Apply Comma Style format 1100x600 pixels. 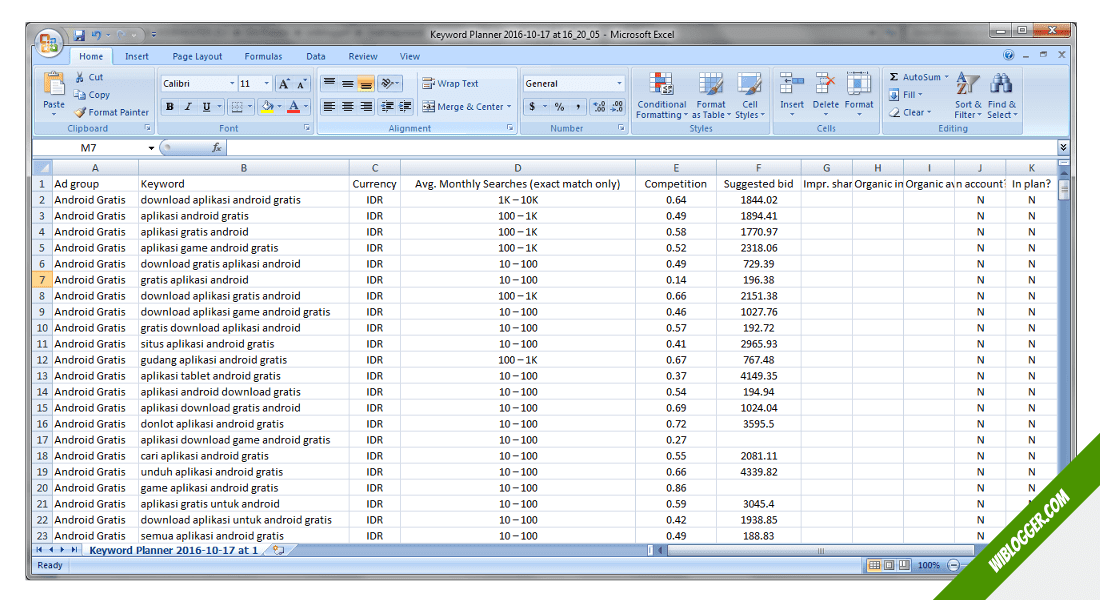tap(578, 107)
